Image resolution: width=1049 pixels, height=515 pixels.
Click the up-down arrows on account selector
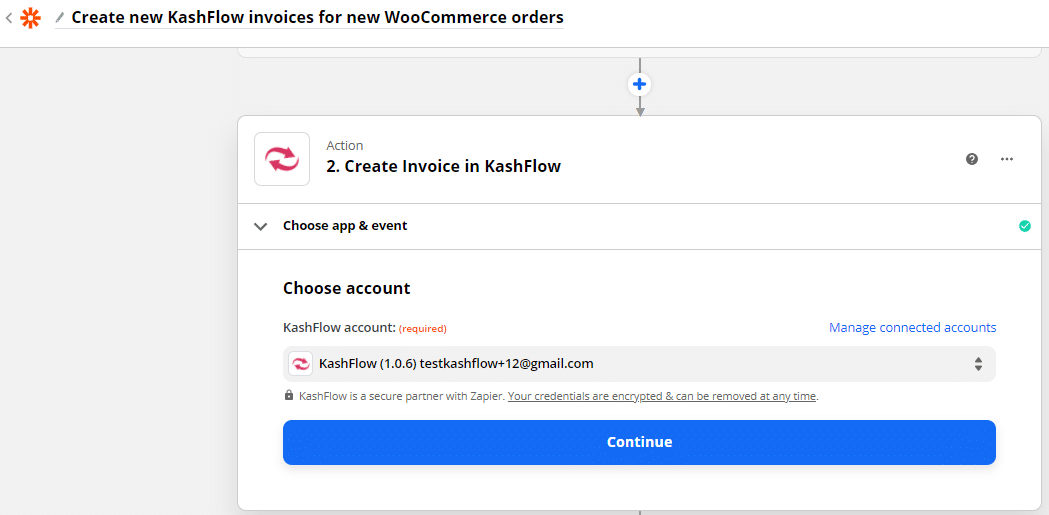tap(978, 364)
